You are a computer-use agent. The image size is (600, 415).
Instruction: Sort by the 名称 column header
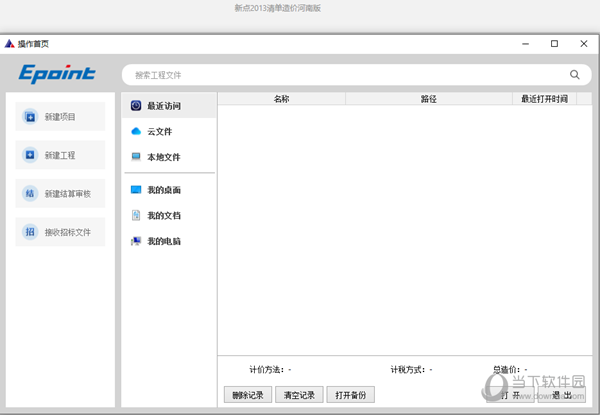tap(281, 99)
